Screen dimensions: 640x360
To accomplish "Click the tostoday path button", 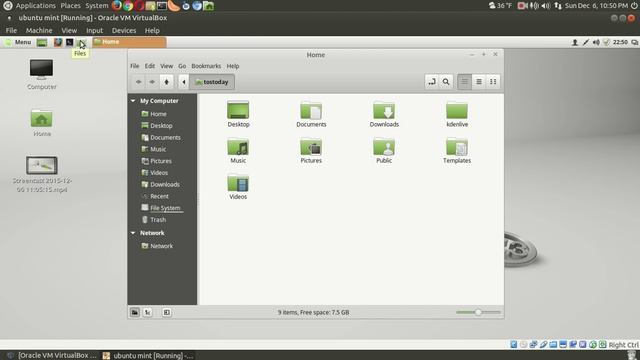I will point(212,82).
